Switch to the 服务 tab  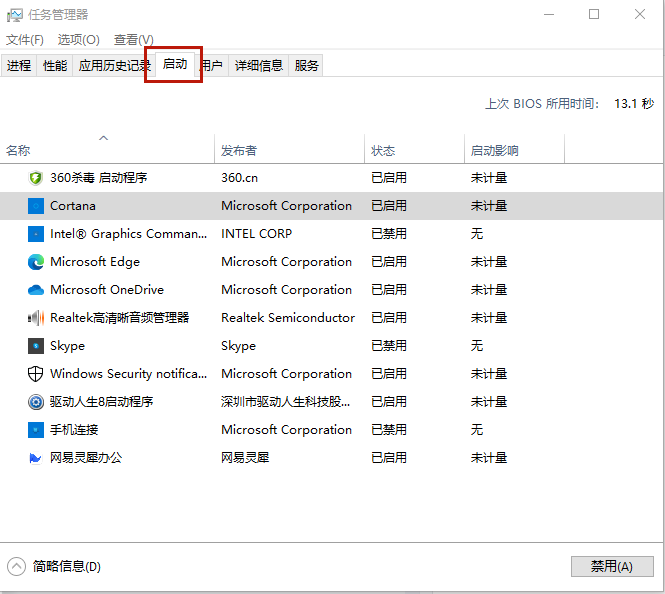[x=306, y=65]
